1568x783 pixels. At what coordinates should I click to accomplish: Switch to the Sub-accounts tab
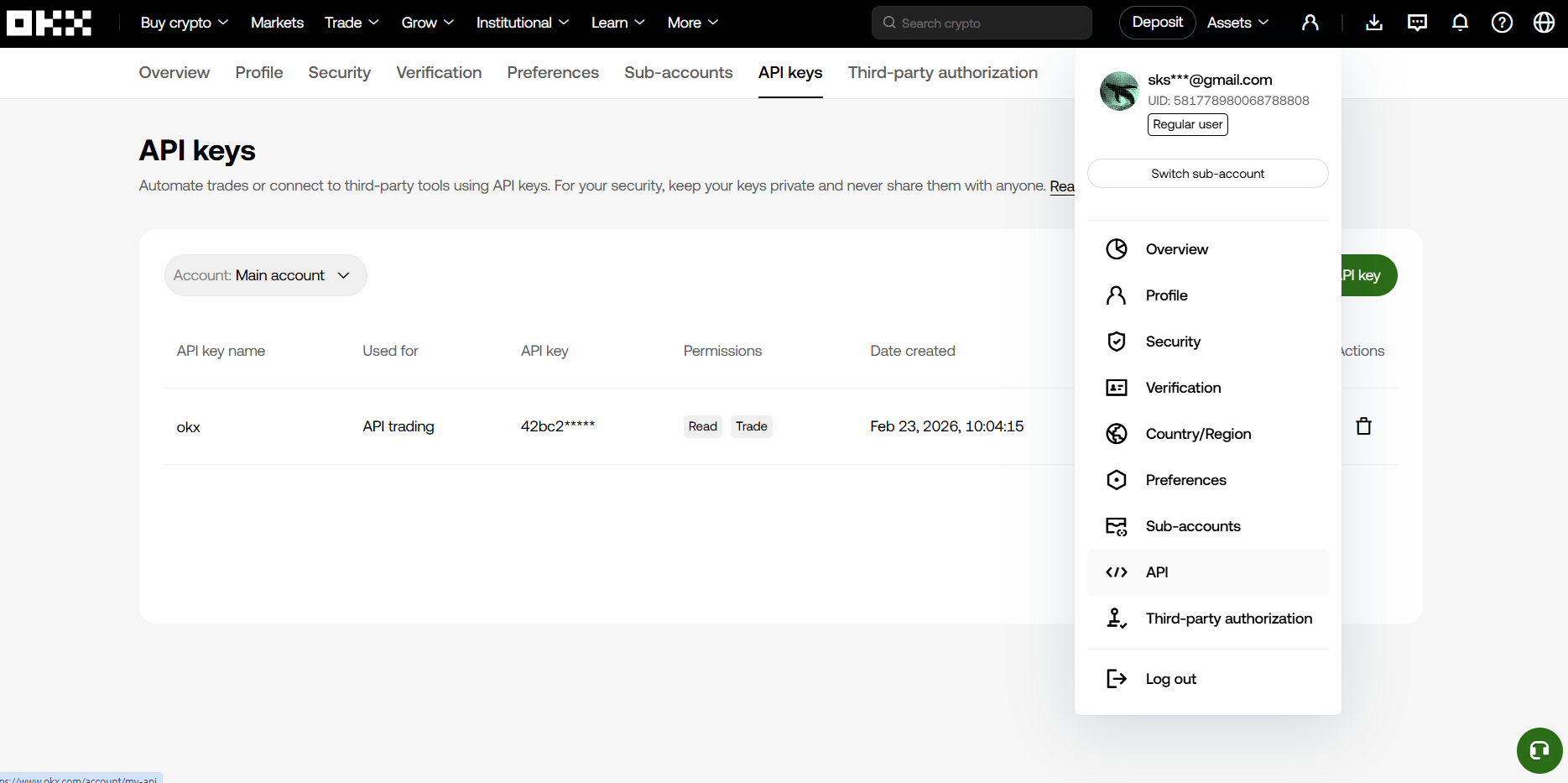(x=678, y=73)
